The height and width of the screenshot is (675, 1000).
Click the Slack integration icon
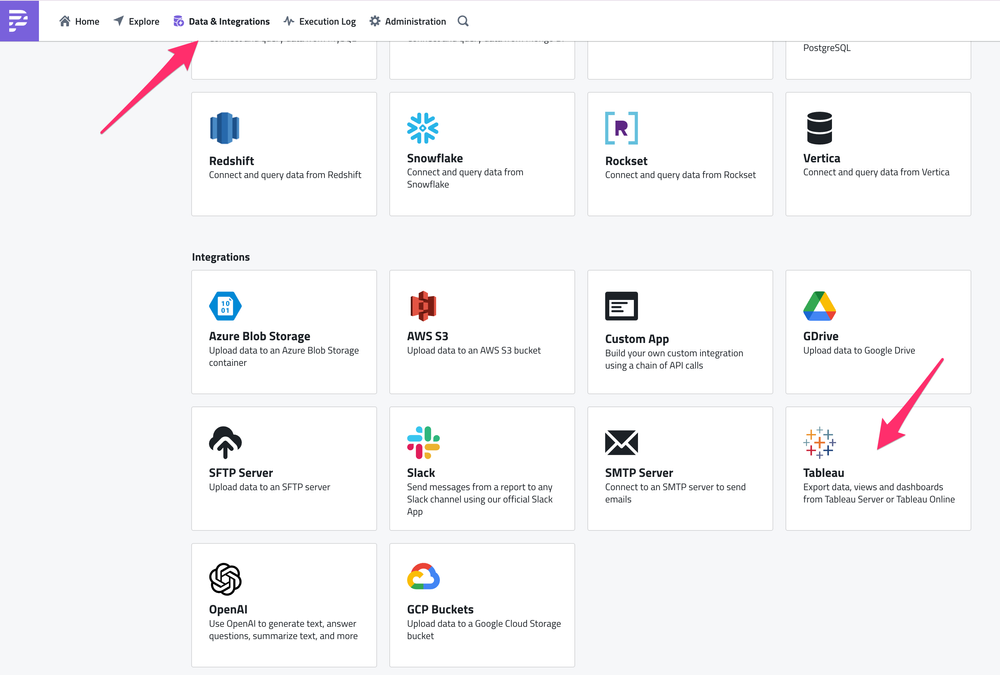click(x=423, y=442)
